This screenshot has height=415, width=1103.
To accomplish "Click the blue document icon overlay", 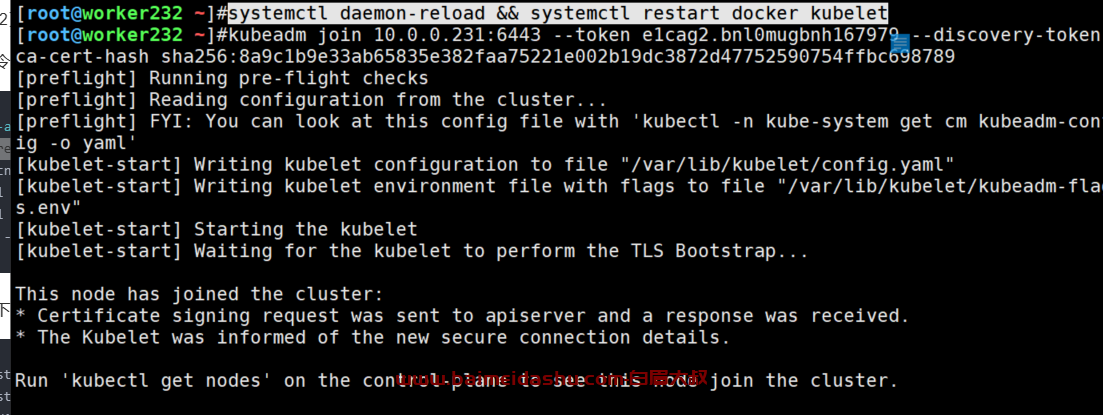I will click(x=900, y=44).
